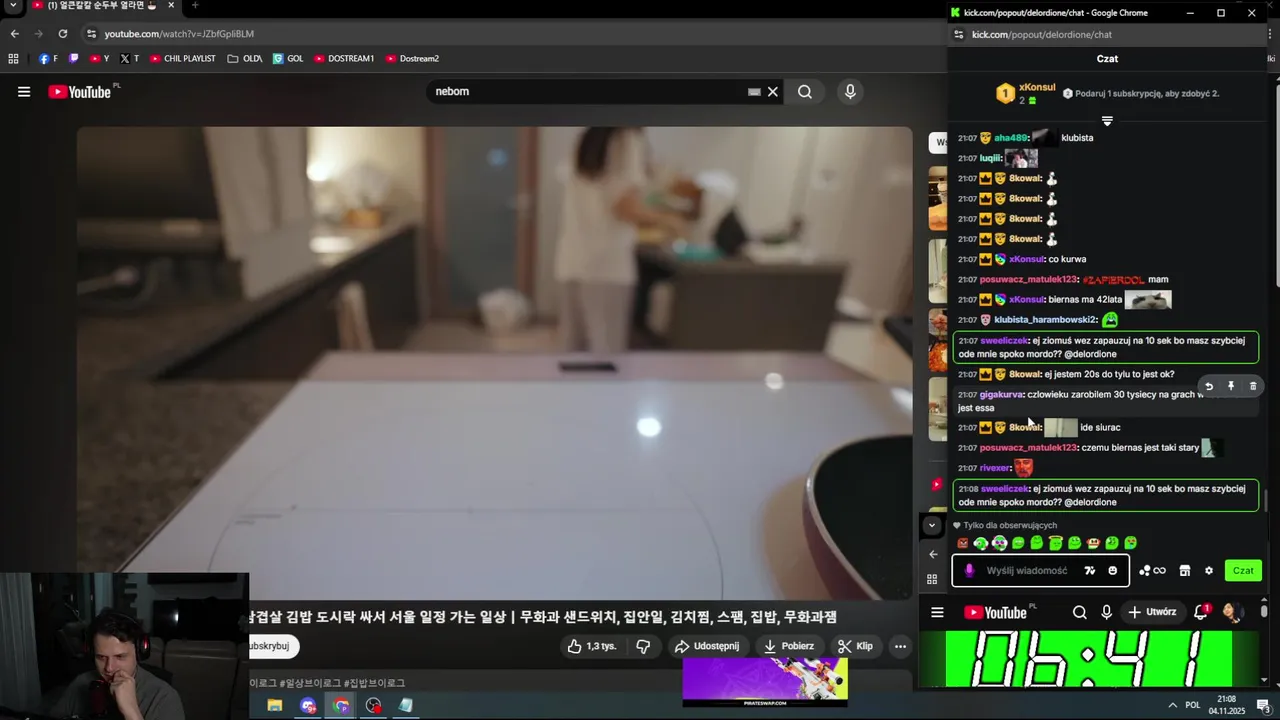Create a clip with the Klip button

click(856, 646)
